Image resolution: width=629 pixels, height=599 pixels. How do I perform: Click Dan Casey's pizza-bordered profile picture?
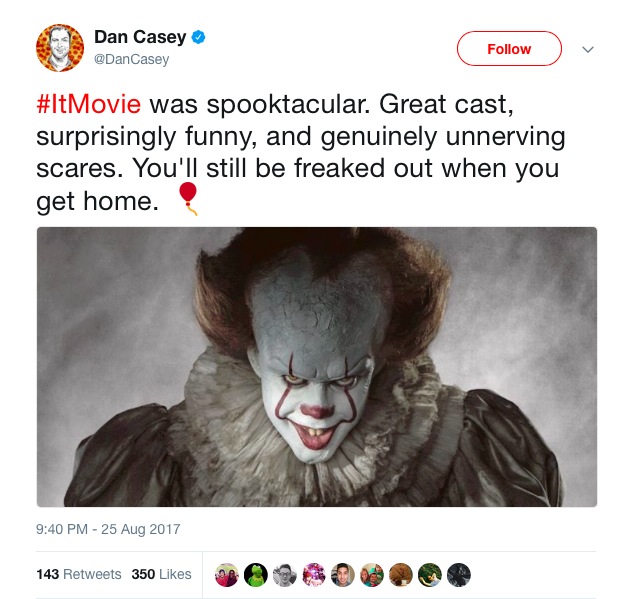(59, 48)
